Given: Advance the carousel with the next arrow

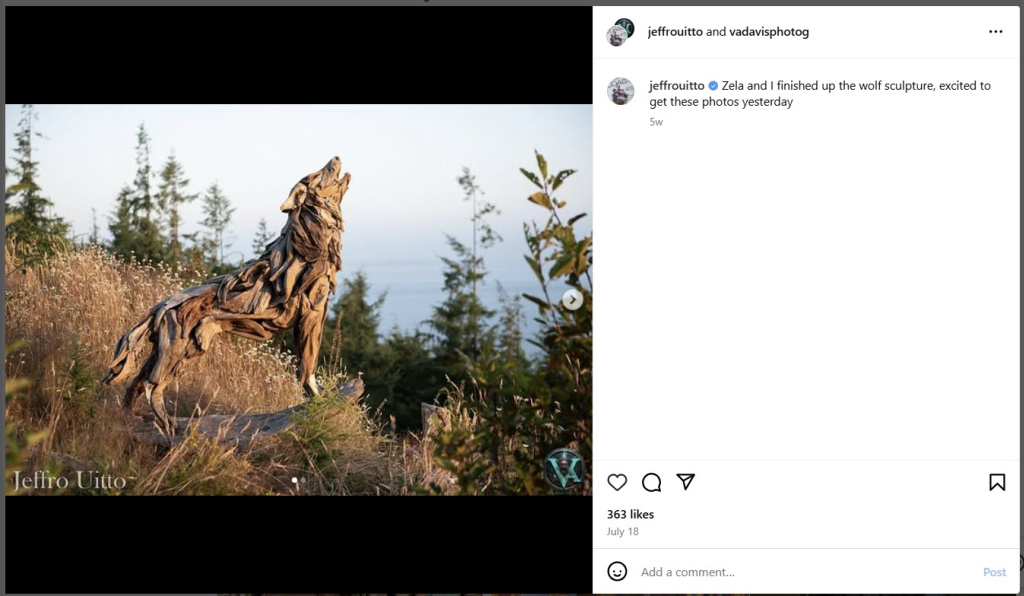Looking at the screenshot, I should coord(571,298).
